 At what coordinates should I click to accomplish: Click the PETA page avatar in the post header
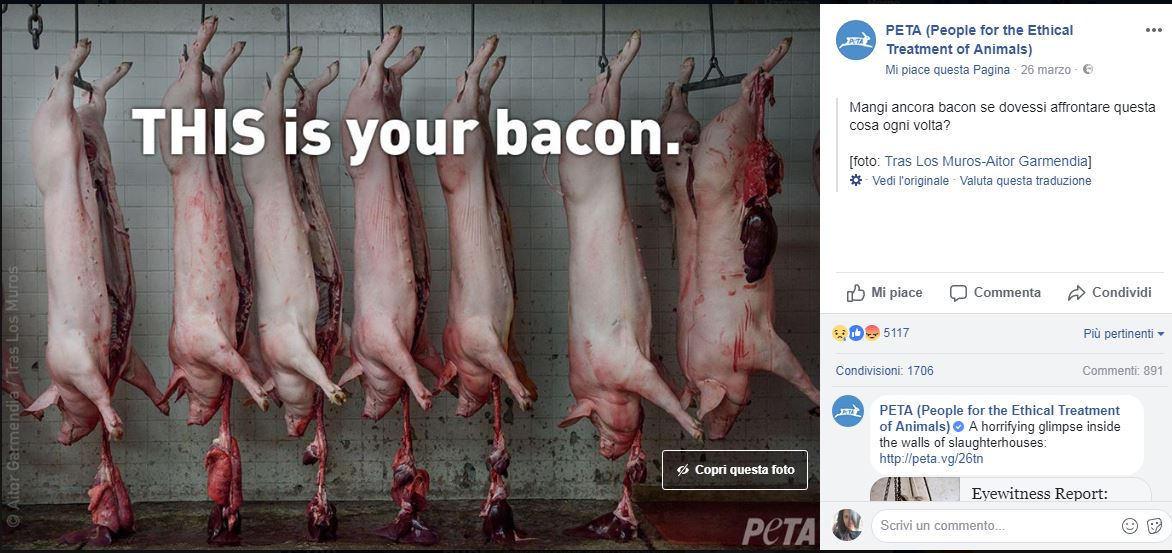tap(856, 40)
